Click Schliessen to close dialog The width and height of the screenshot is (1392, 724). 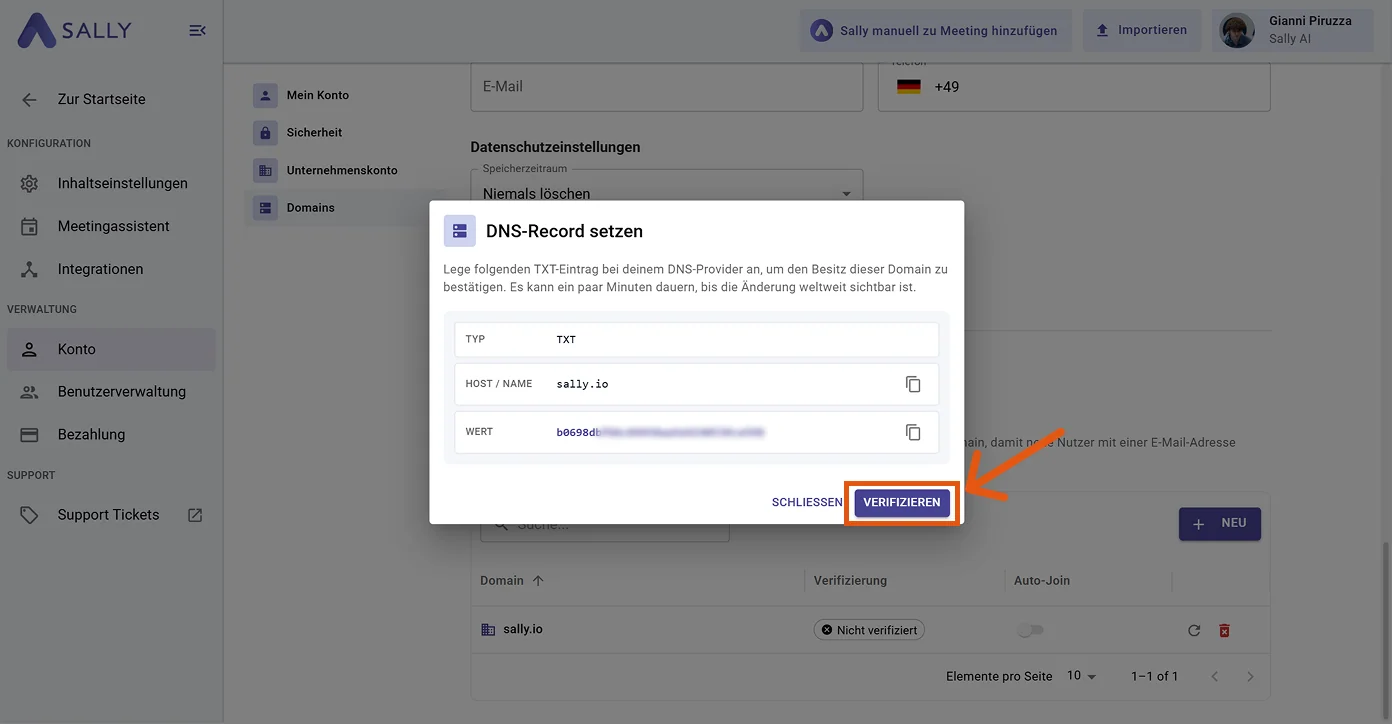806,502
